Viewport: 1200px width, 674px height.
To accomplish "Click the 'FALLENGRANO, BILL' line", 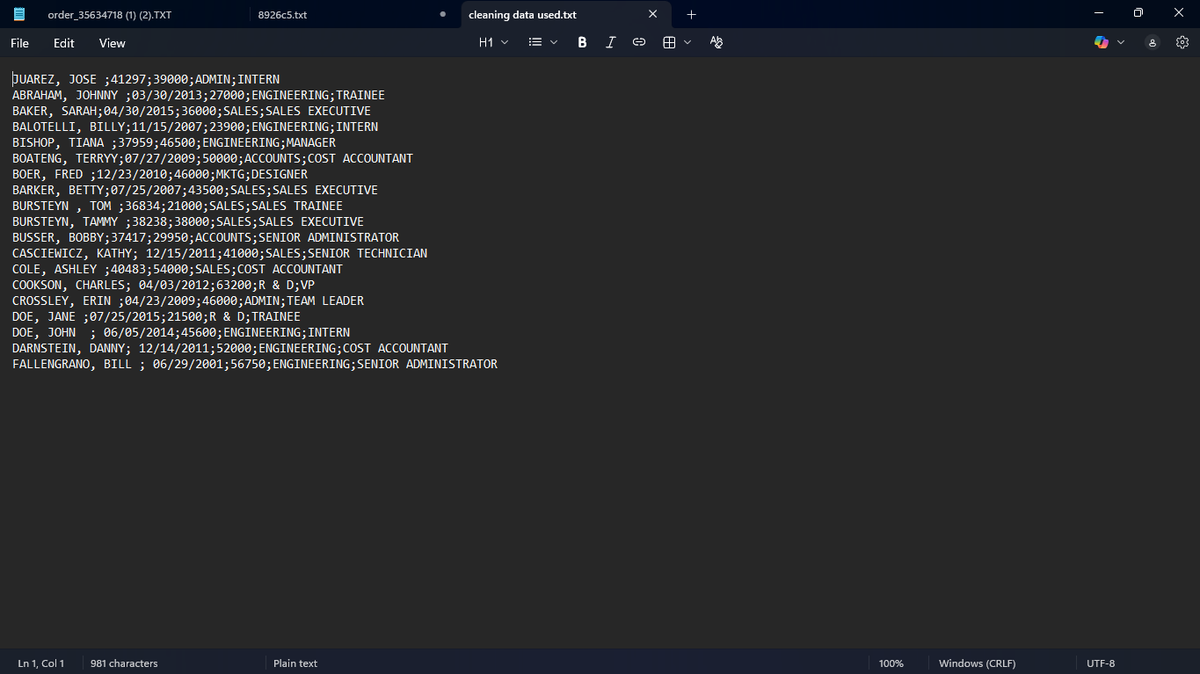I will pyautogui.click(x=255, y=364).
